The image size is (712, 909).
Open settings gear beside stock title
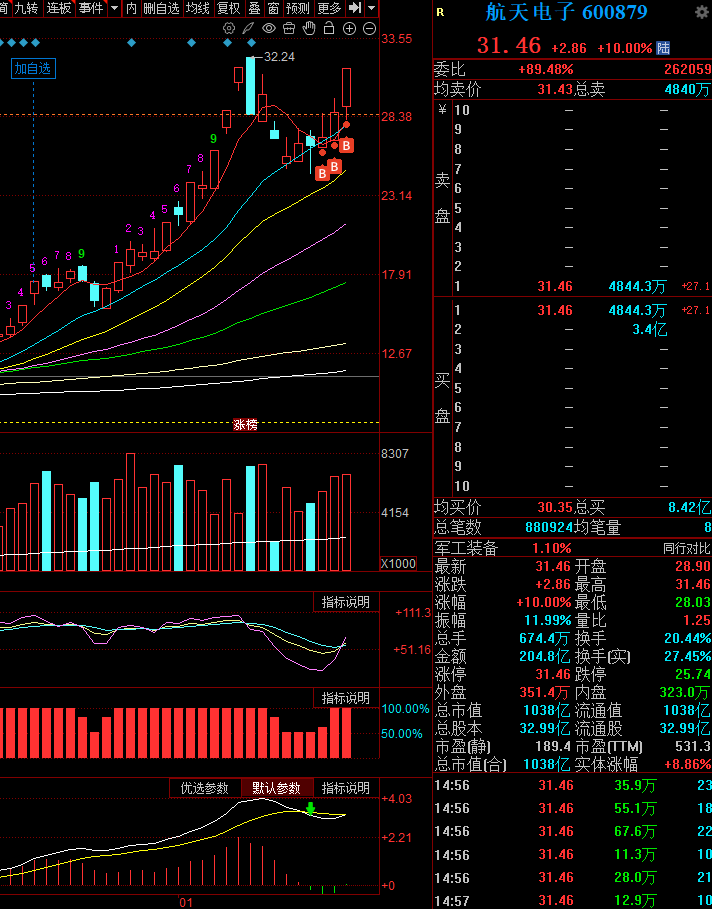pyautogui.click(x=702, y=13)
